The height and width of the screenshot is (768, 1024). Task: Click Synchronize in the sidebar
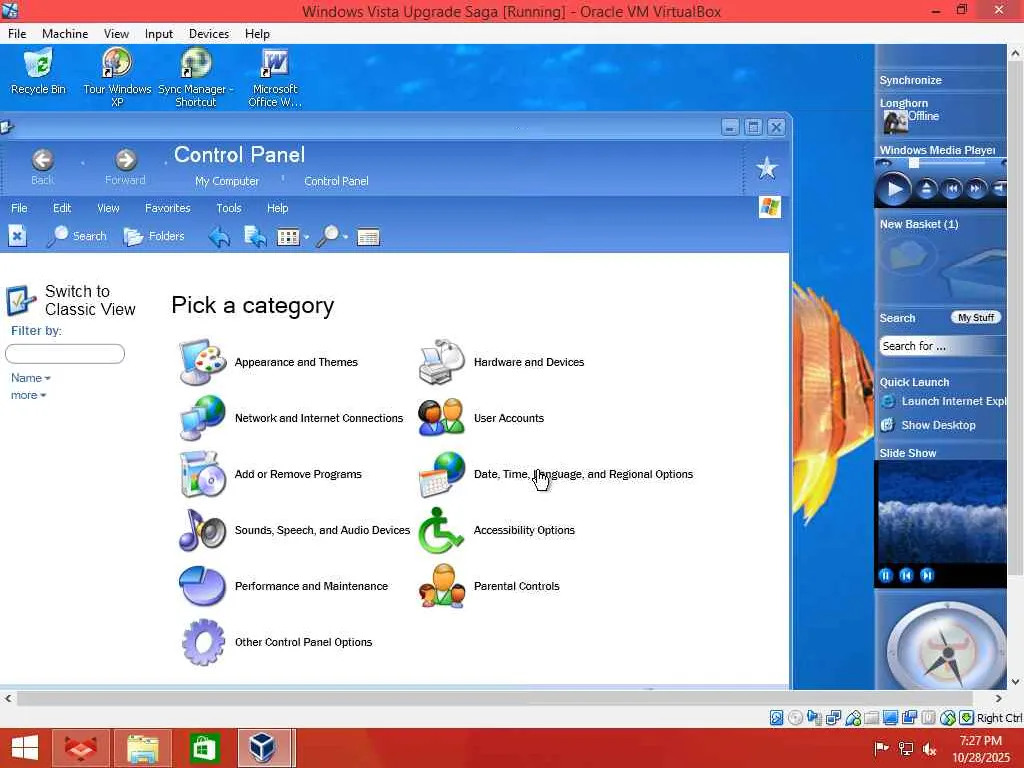coord(910,80)
